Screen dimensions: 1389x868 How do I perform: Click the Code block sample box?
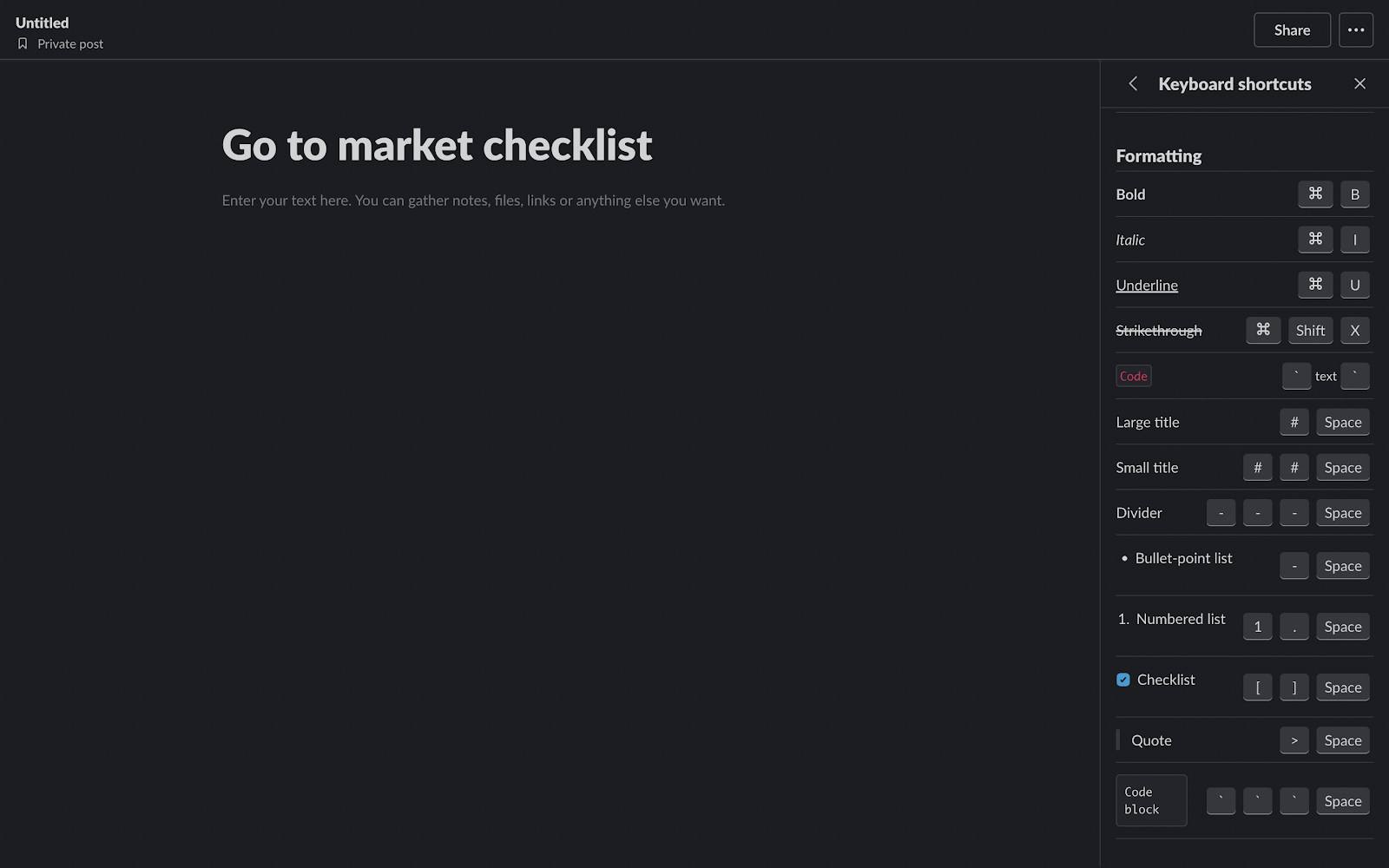coord(1150,800)
